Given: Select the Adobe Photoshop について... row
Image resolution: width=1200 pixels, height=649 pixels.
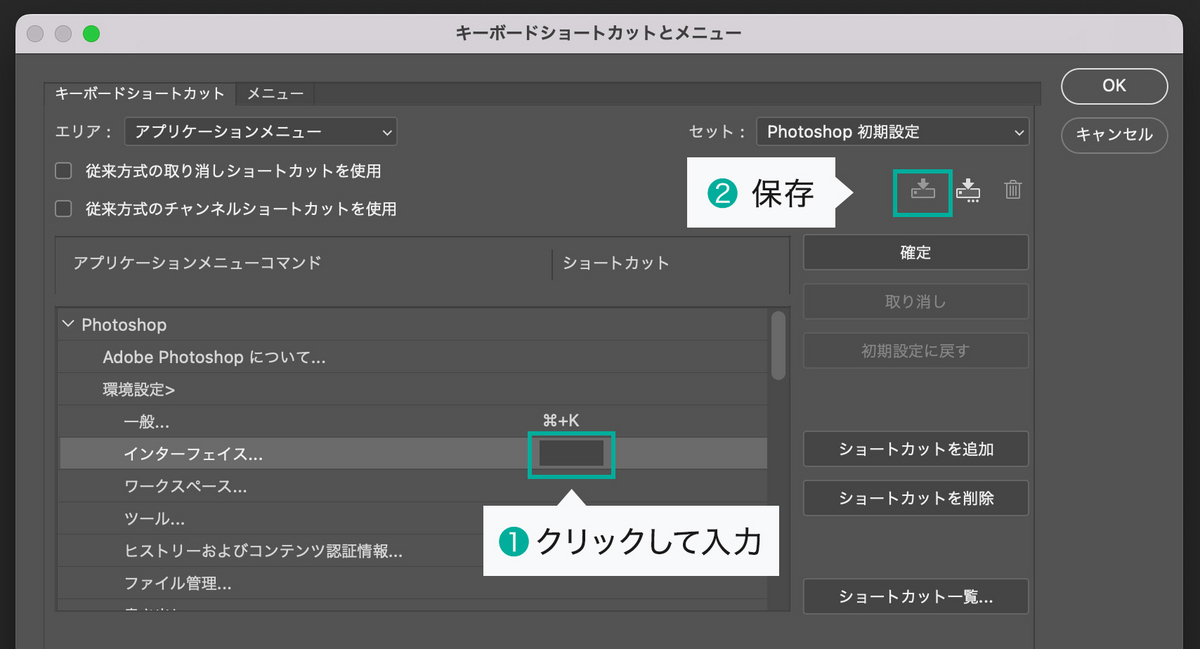Looking at the screenshot, I should [x=413, y=357].
